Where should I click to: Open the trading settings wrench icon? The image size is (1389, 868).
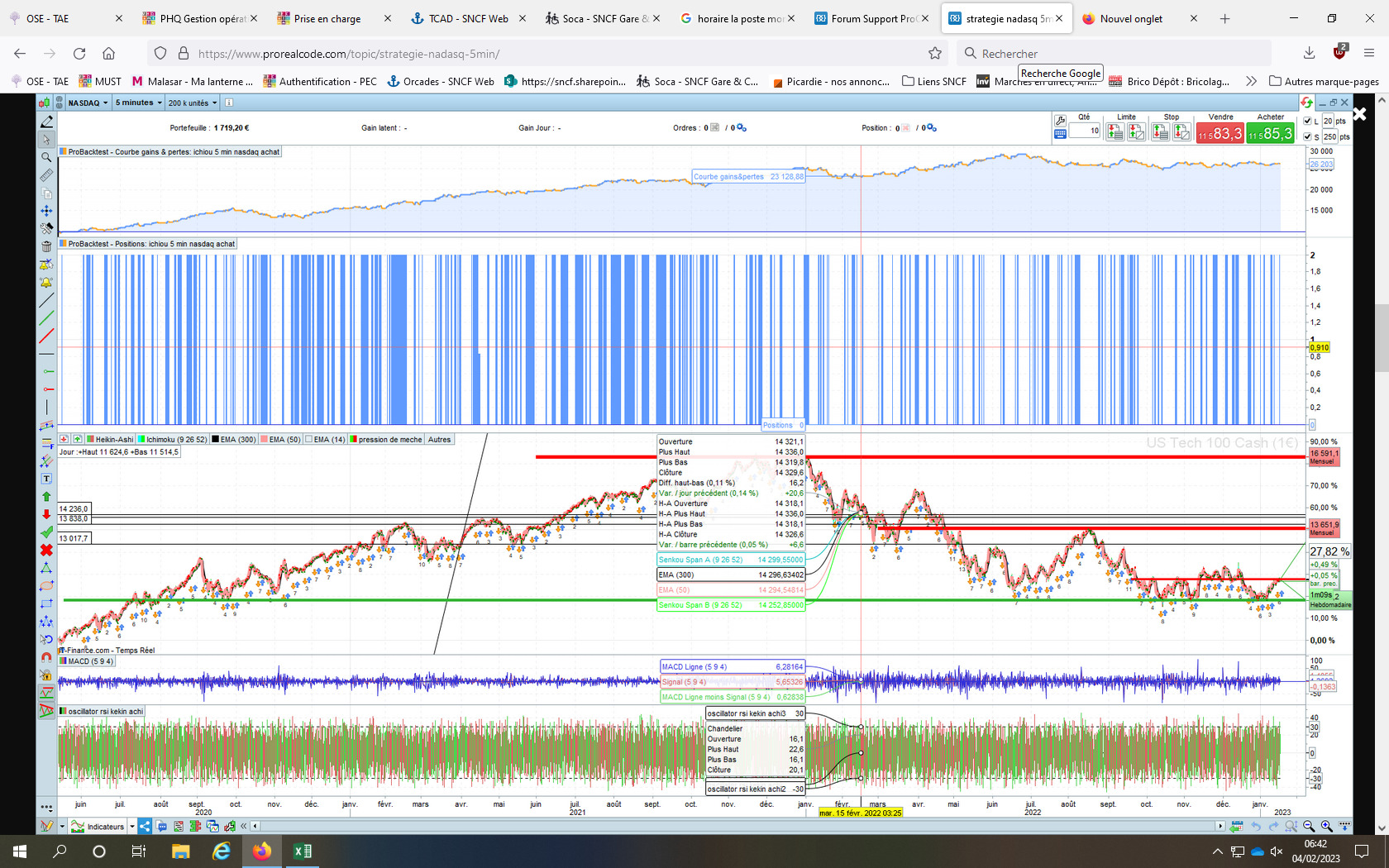coord(1060,121)
